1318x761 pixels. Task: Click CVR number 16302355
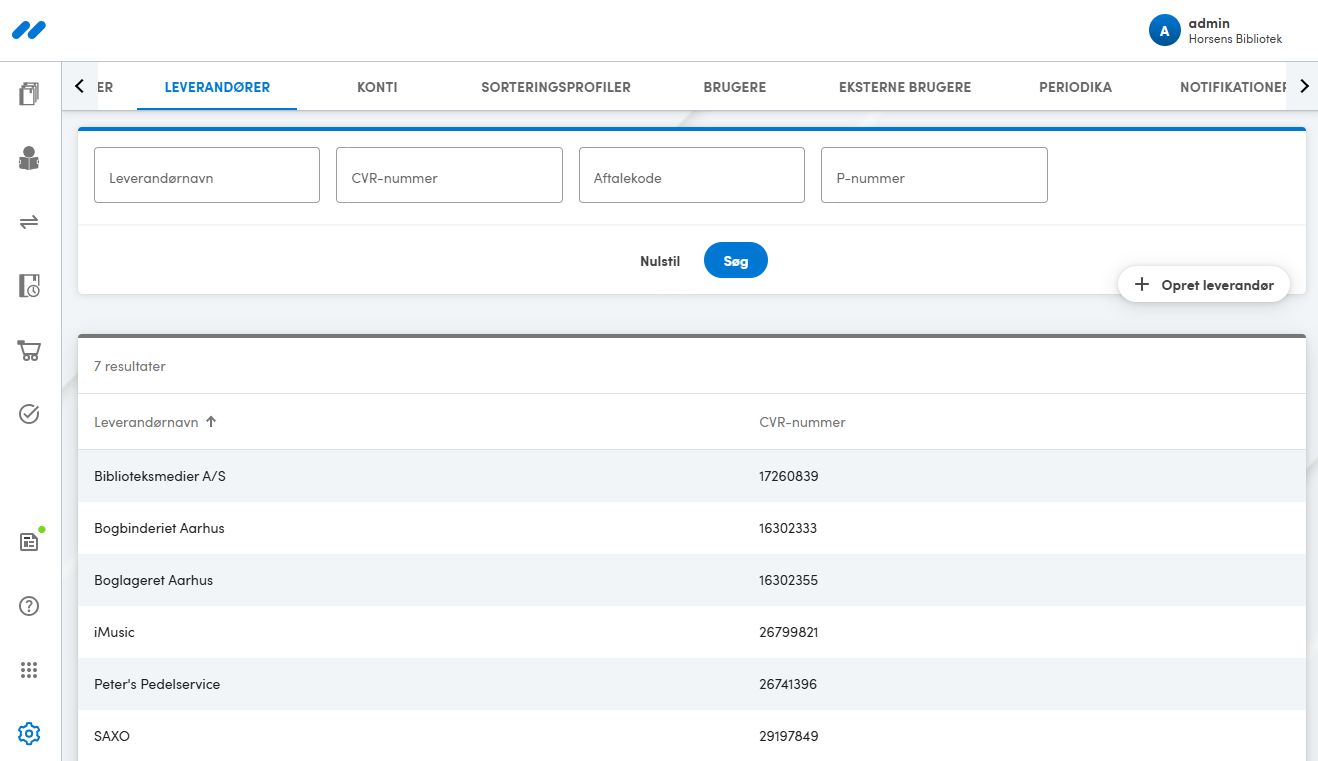coord(788,580)
